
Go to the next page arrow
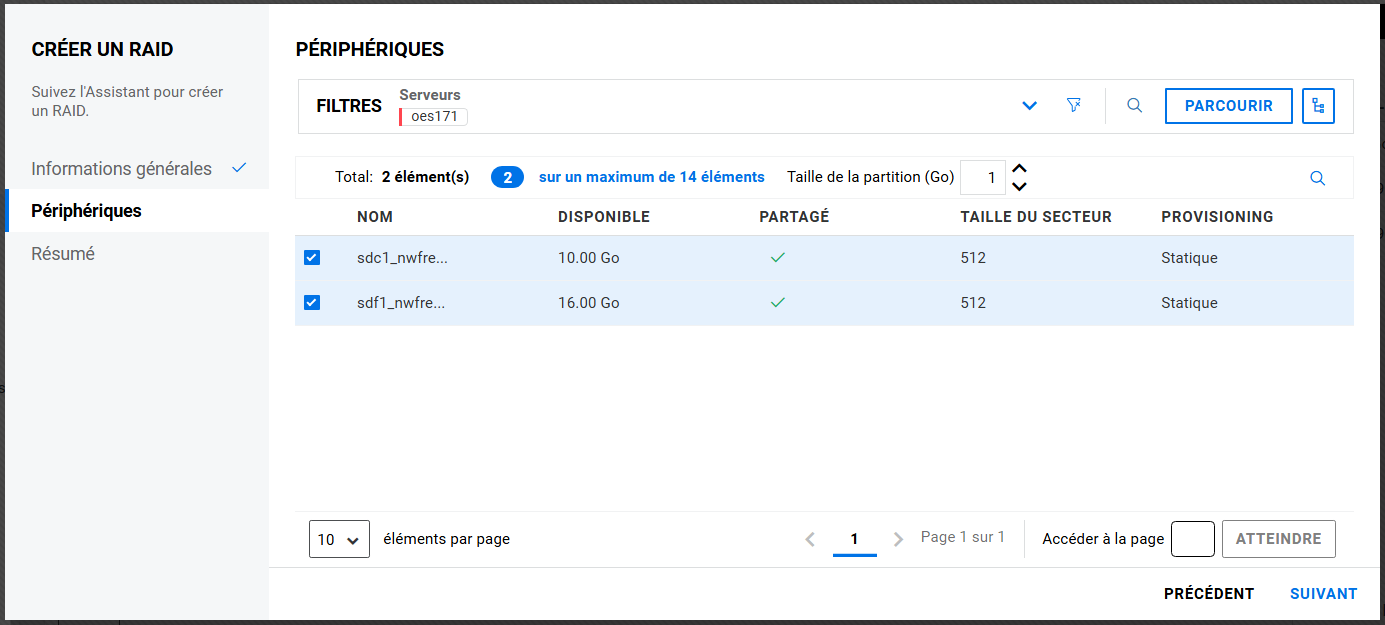pyautogui.click(x=898, y=539)
